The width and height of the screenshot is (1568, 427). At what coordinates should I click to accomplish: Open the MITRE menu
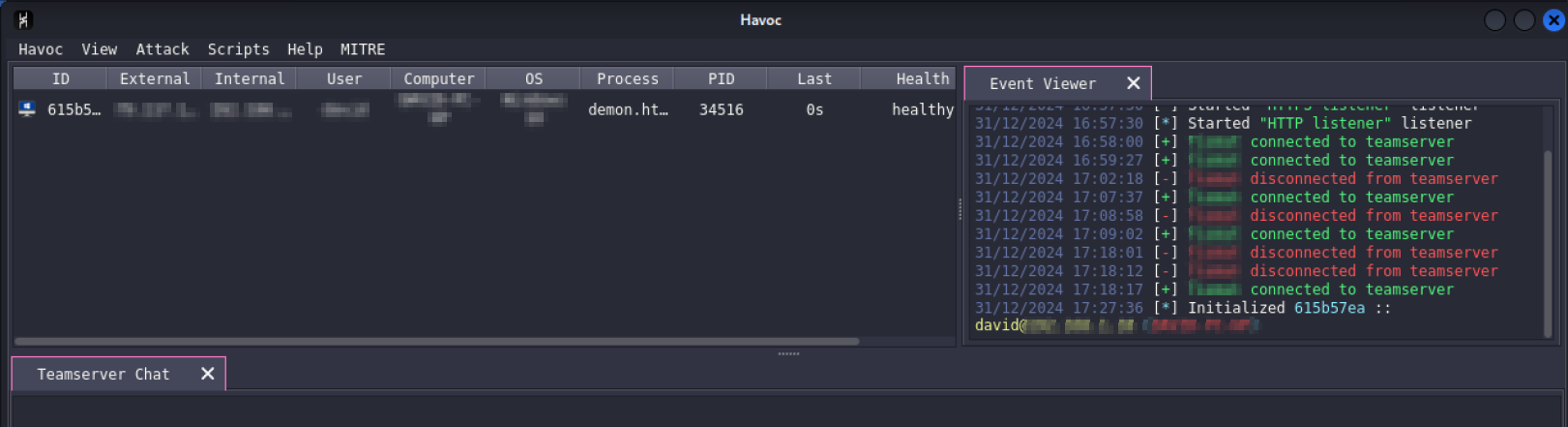click(x=363, y=49)
